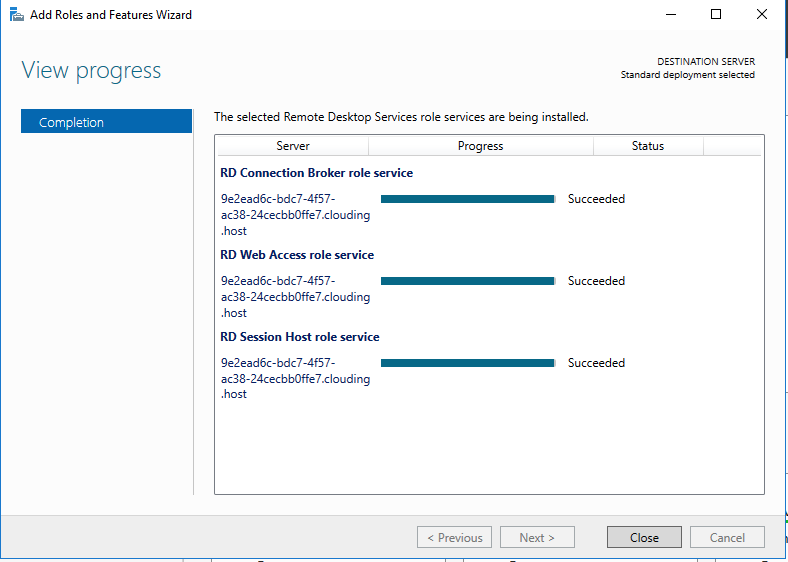Click Succeeded status for RD Web Access
Screen dimensions: 788x562
click(597, 281)
